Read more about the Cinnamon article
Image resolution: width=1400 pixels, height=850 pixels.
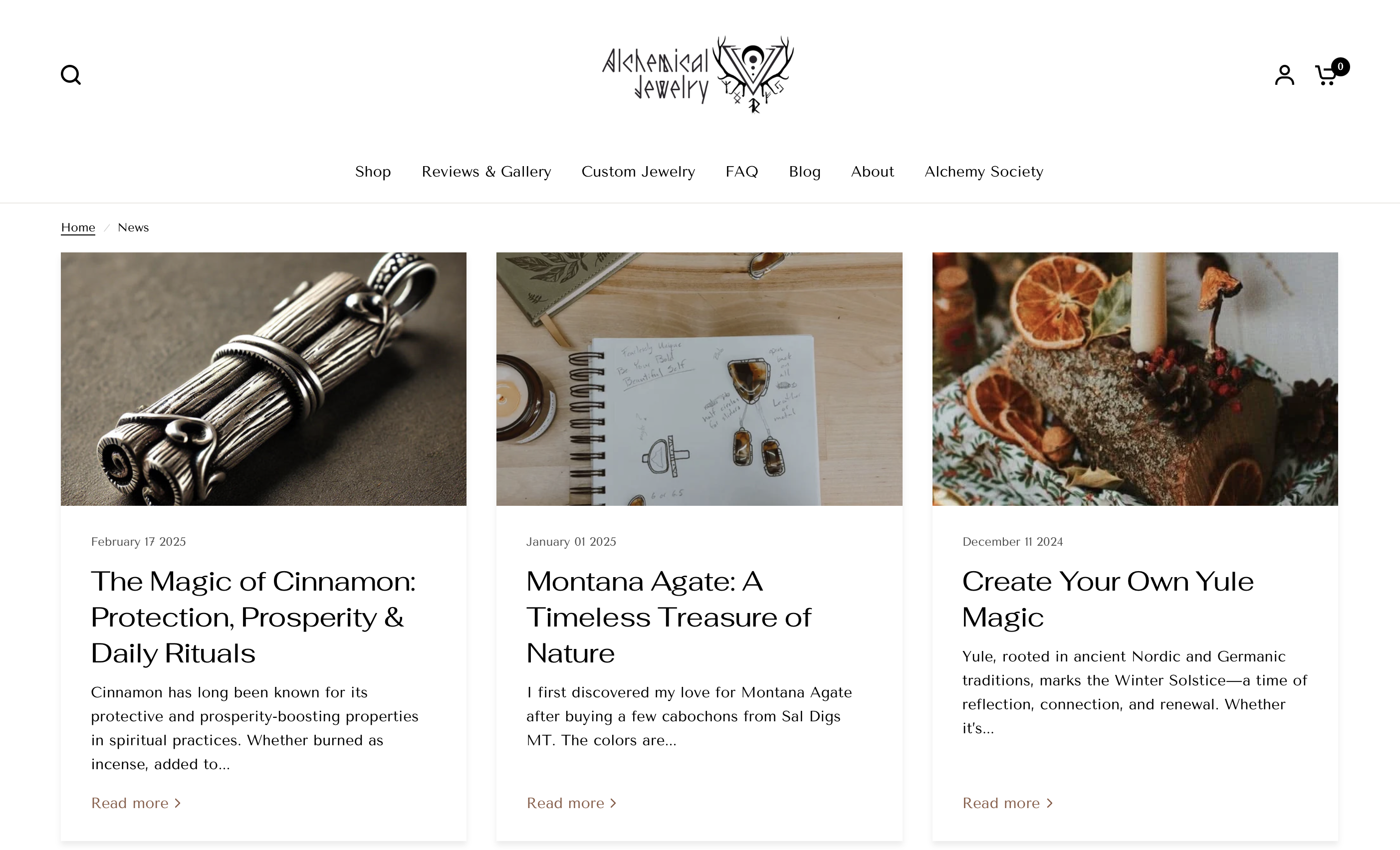[136, 803]
